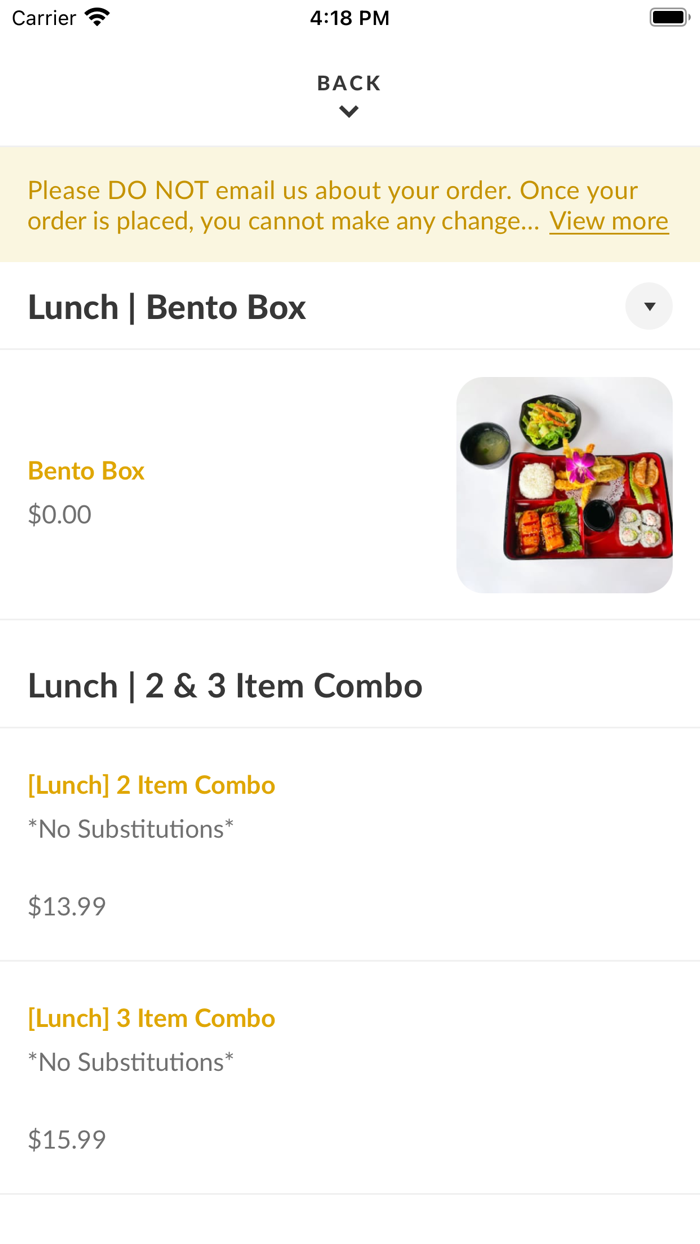Image resolution: width=700 pixels, height=1244 pixels.
Task: Tap the BACK label at top
Action: click(349, 83)
